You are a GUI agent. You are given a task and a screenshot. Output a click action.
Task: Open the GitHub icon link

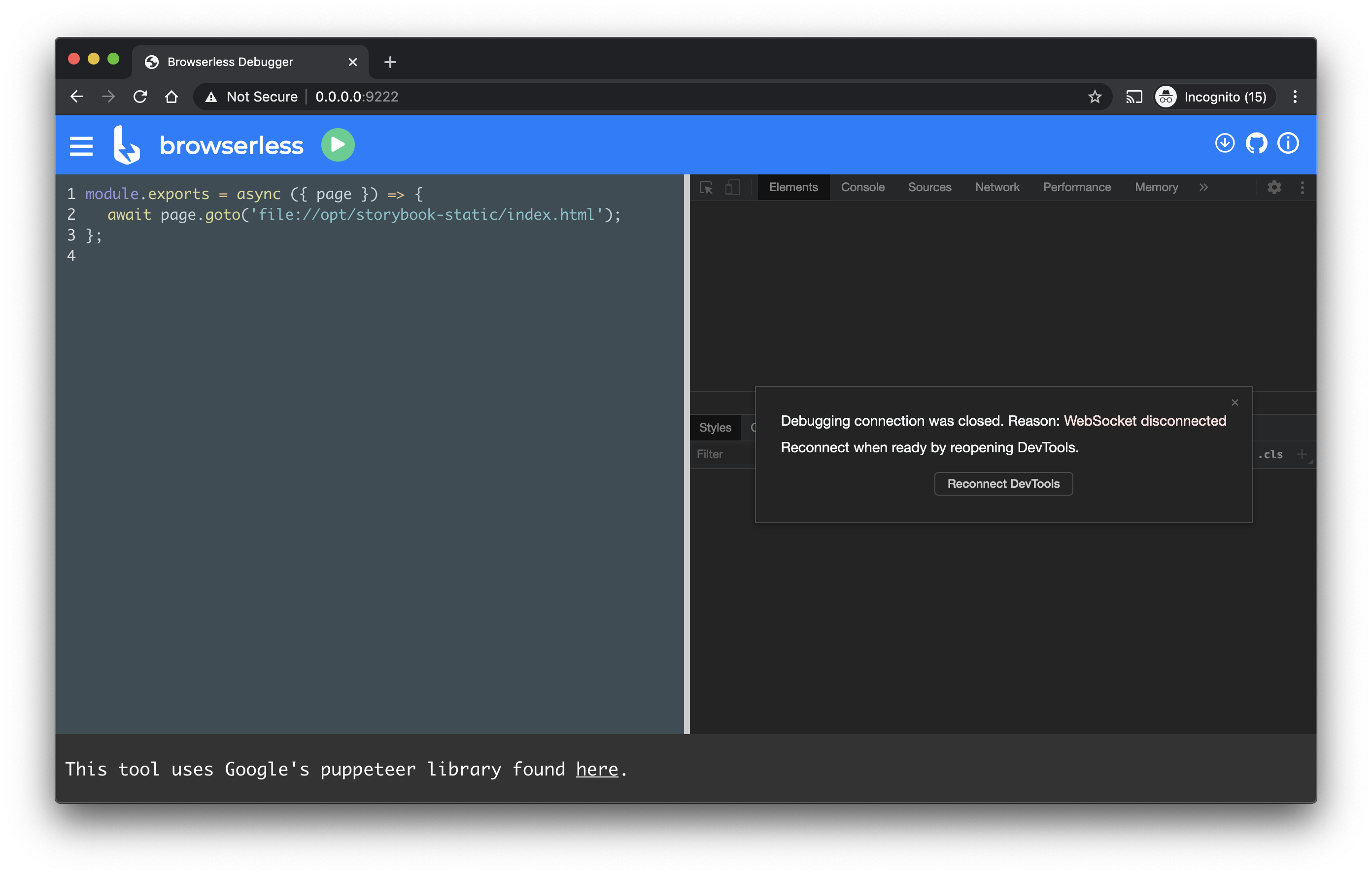click(x=1256, y=143)
